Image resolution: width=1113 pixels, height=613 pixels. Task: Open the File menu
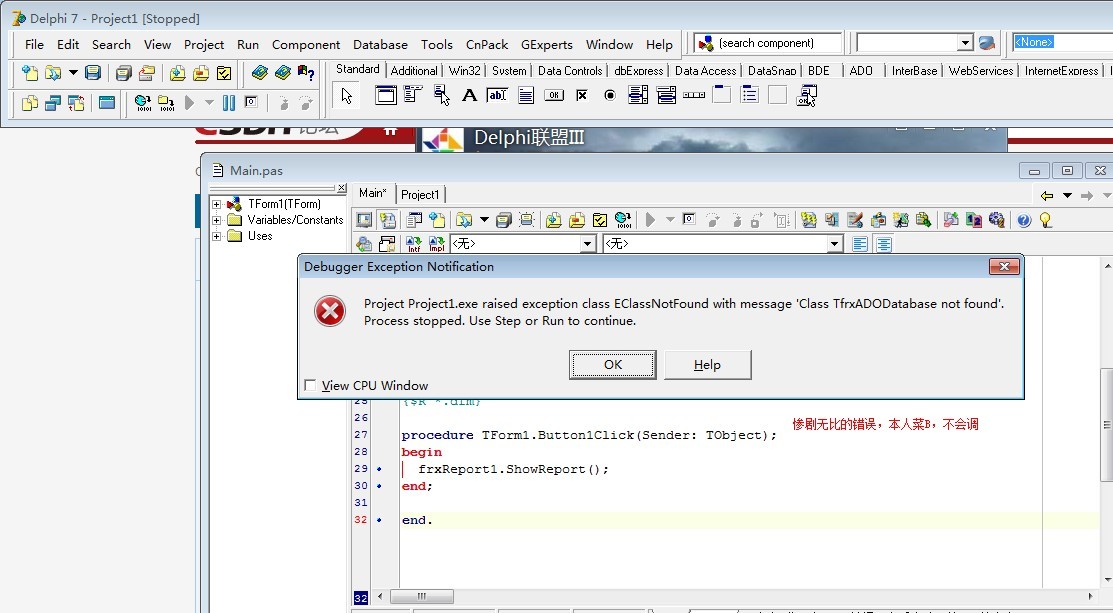point(34,44)
